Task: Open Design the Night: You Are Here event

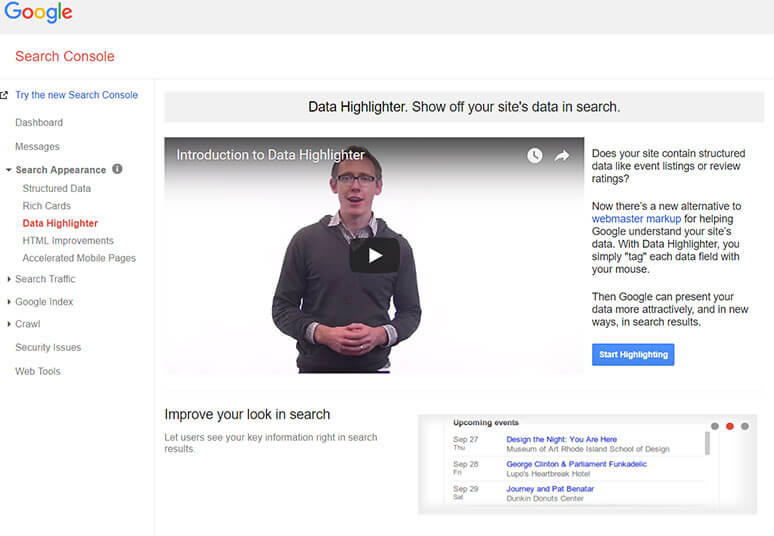Action: click(x=562, y=439)
